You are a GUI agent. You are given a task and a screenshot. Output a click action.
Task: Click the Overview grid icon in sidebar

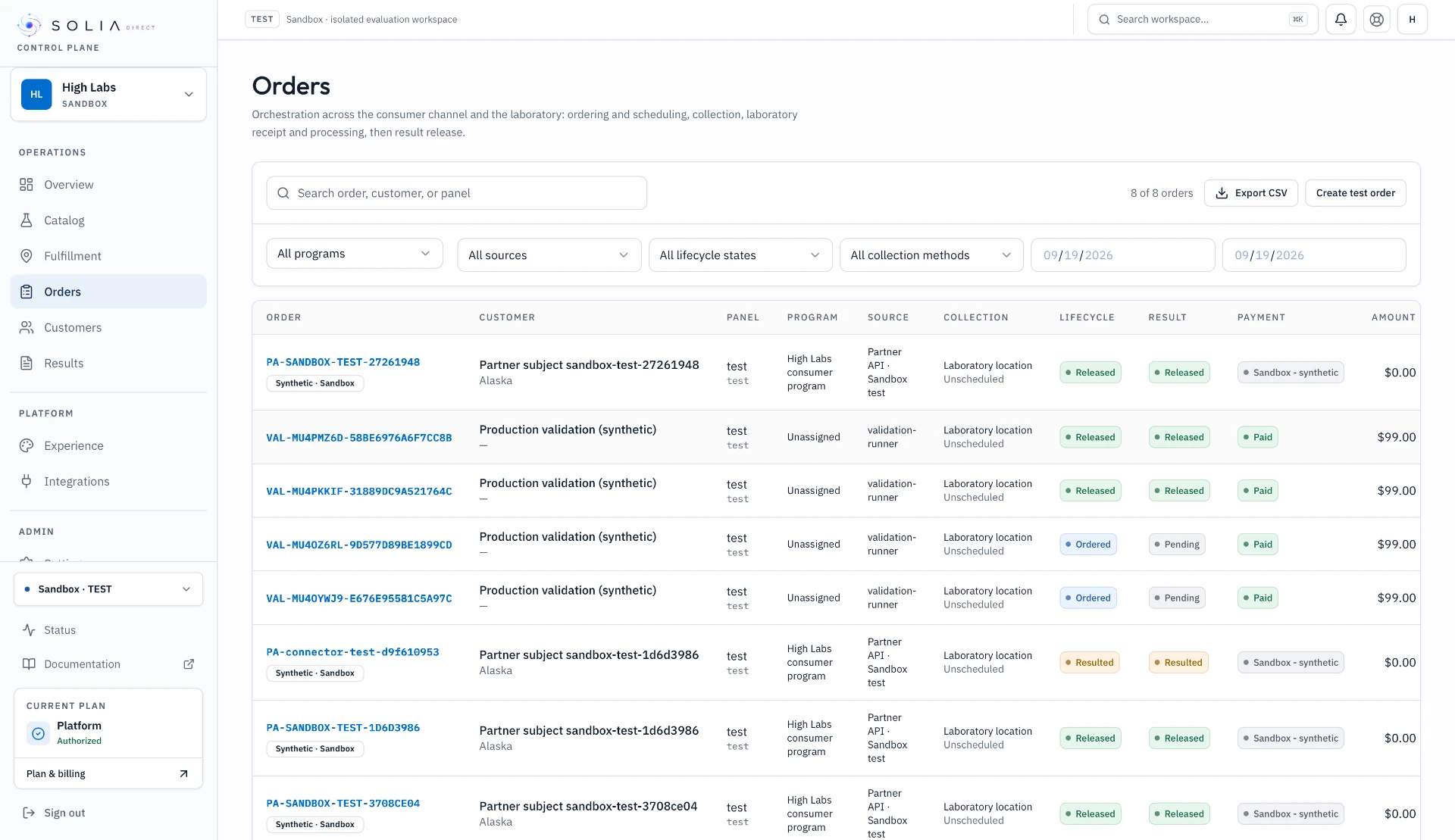[27, 185]
